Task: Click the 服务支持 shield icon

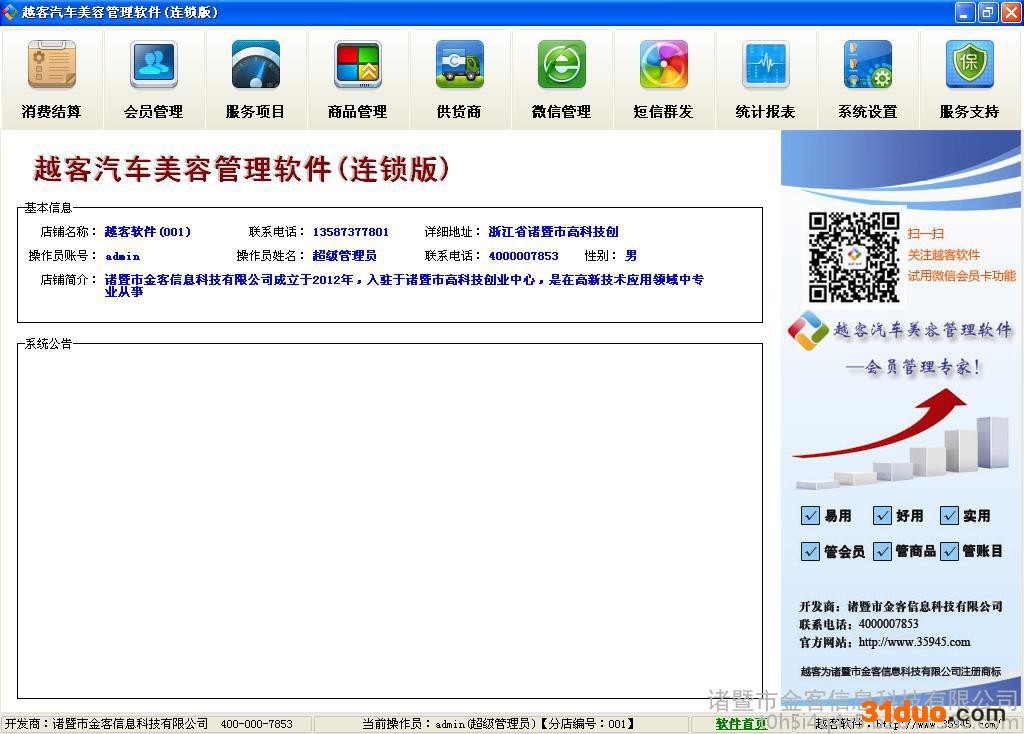Action: click(x=969, y=66)
